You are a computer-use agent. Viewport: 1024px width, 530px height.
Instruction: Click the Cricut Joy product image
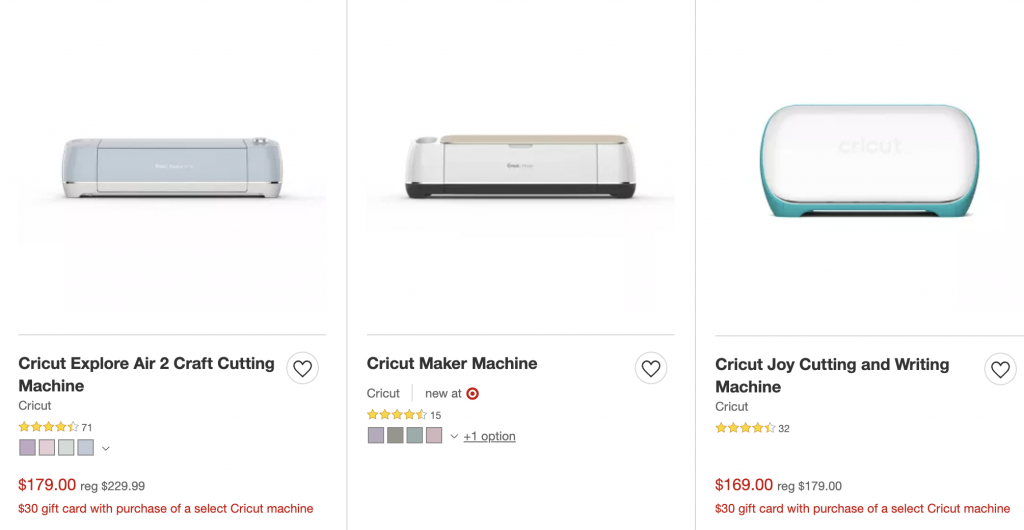[x=869, y=162]
